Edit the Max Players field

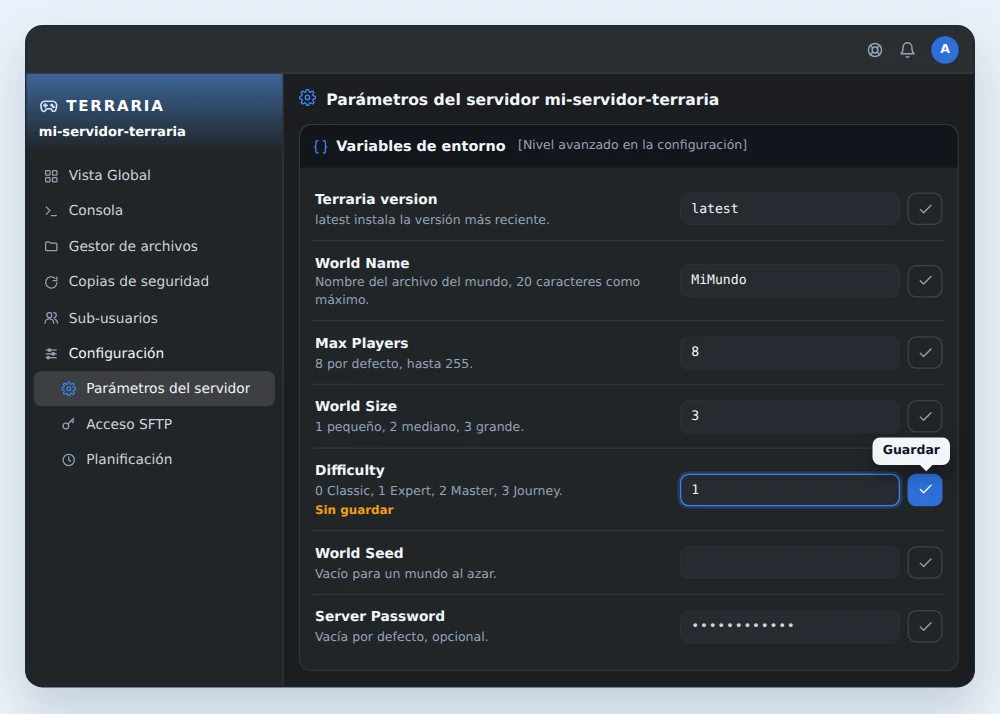point(790,353)
